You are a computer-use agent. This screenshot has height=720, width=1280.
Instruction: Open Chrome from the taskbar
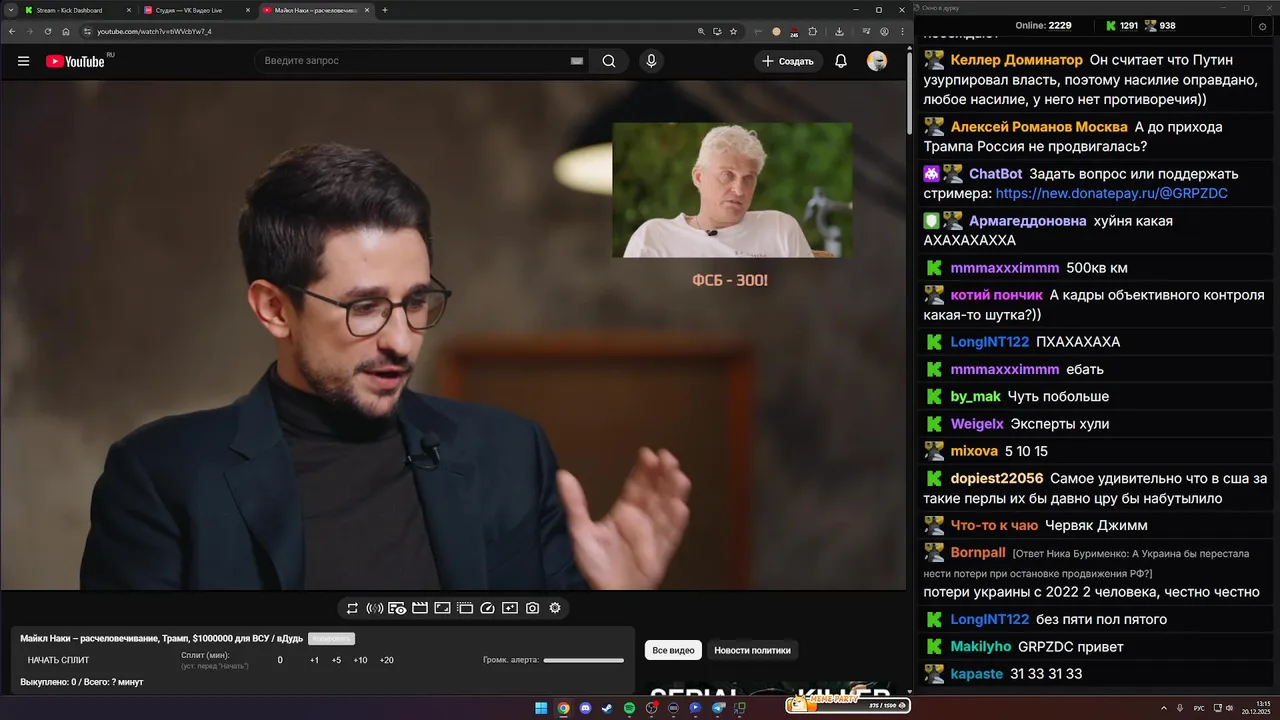(563, 708)
